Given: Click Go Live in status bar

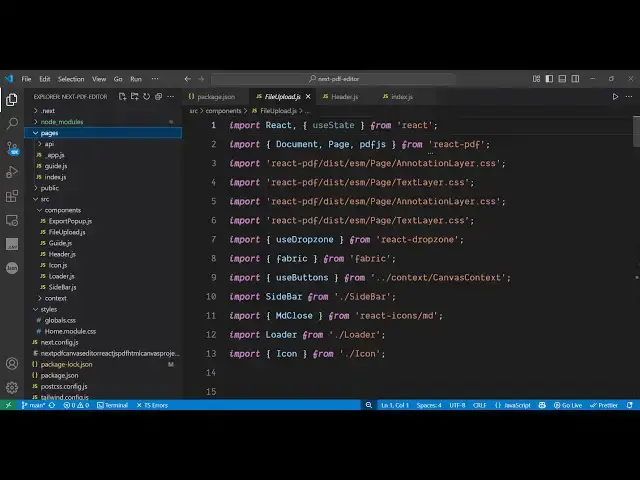Looking at the screenshot, I should tap(568, 405).
